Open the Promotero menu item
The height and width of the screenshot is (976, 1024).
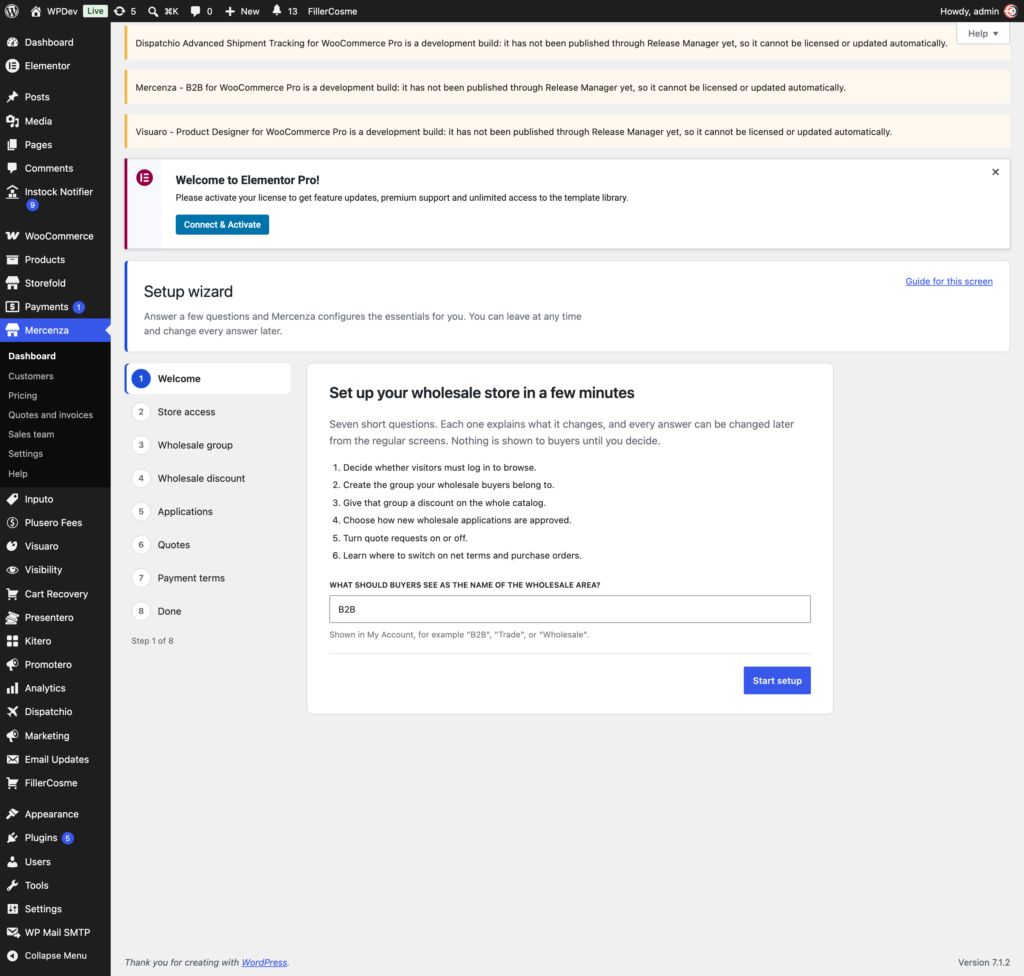(x=56, y=664)
